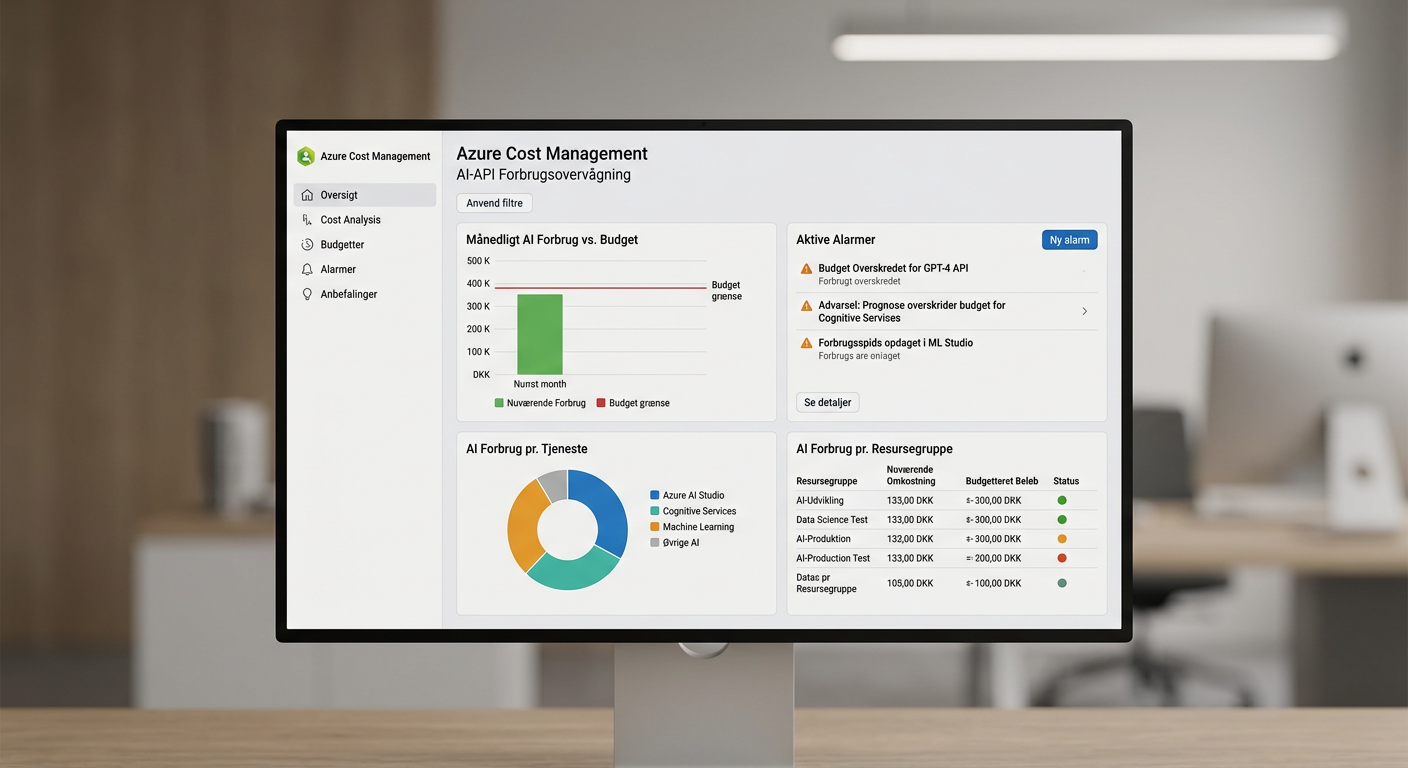1408x768 pixels.
Task: Select the 'Datas pr Resursegruppe' row name
Action: [826, 583]
